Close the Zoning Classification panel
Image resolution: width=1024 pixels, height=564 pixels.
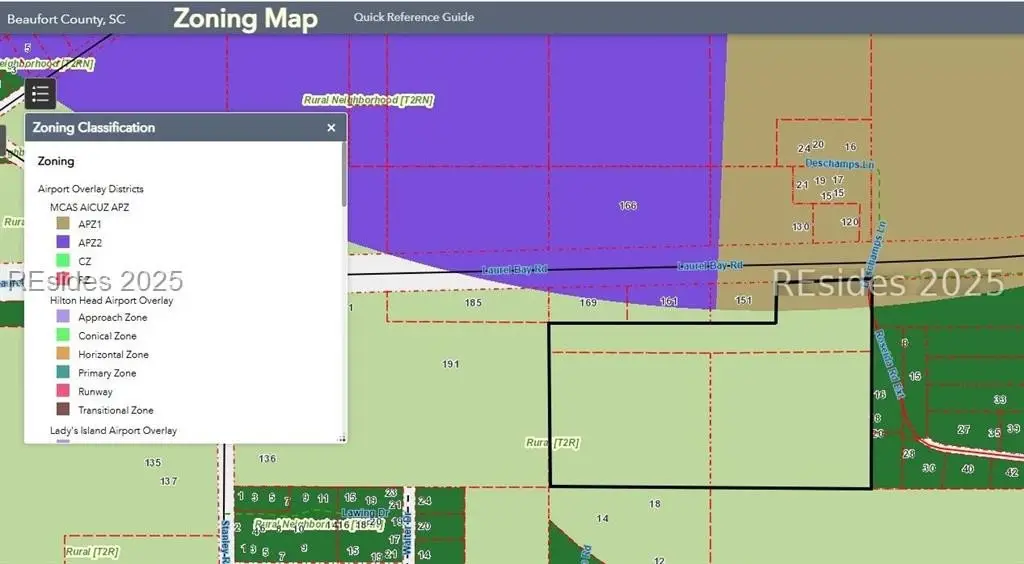tap(331, 128)
